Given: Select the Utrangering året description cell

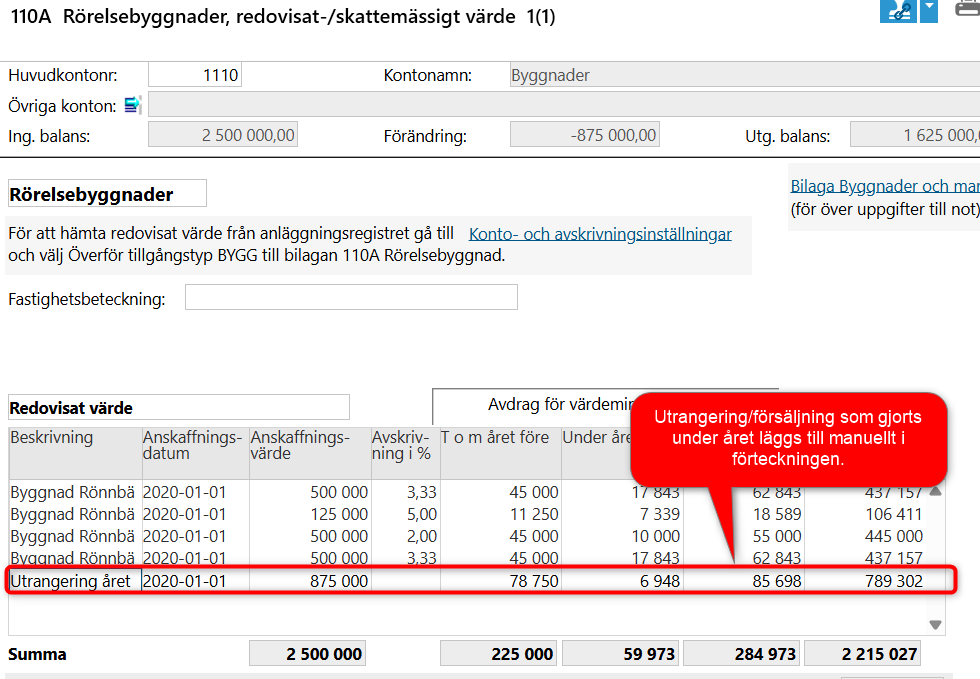Looking at the screenshot, I should pyautogui.click(x=75, y=581).
